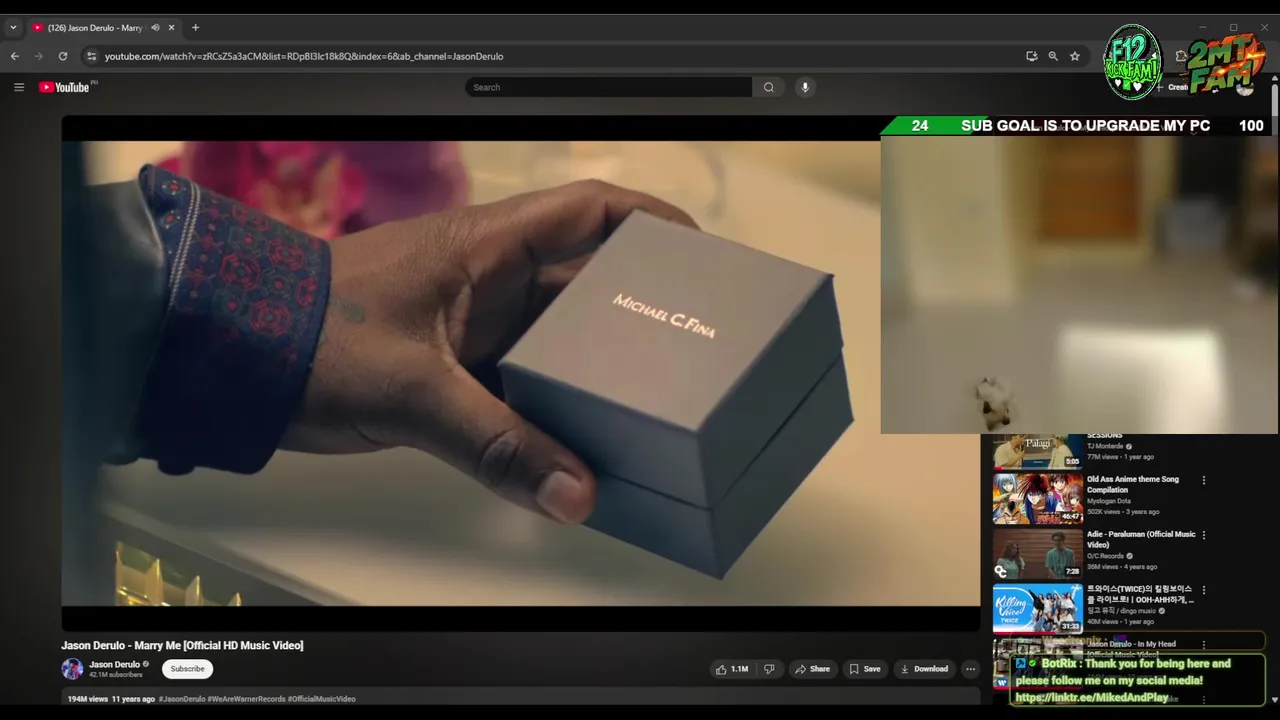The image size is (1280, 720).
Task: Click the video title Marry Me text
Action: coord(182,646)
